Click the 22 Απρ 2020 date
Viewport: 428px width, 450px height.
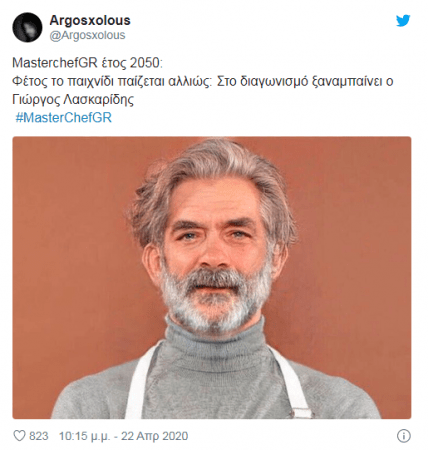(x=154, y=436)
